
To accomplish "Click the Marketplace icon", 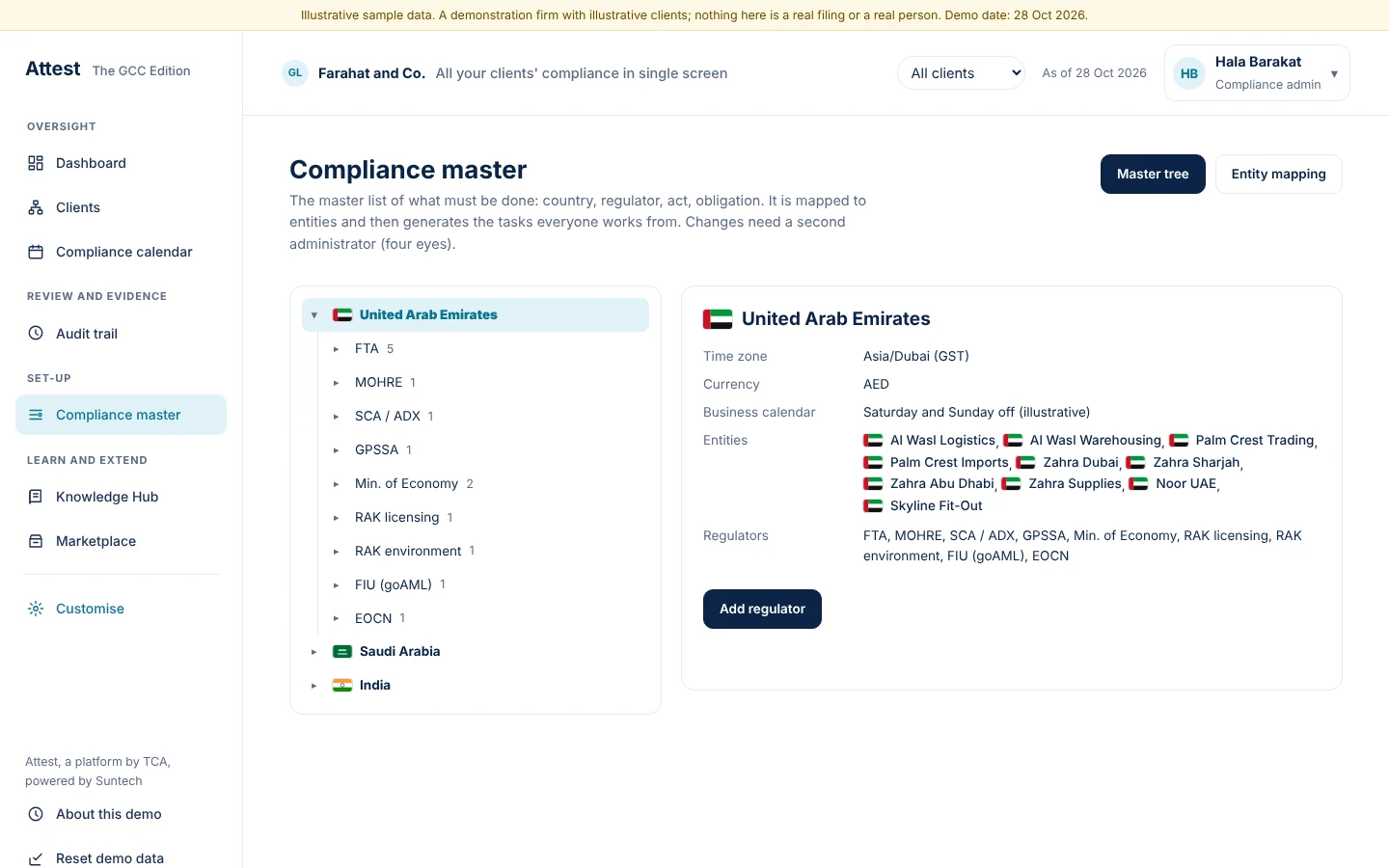I will pos(36,541).
